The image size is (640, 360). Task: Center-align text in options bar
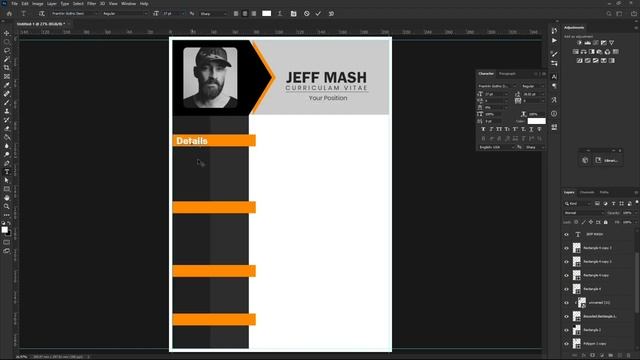(245, 13)
